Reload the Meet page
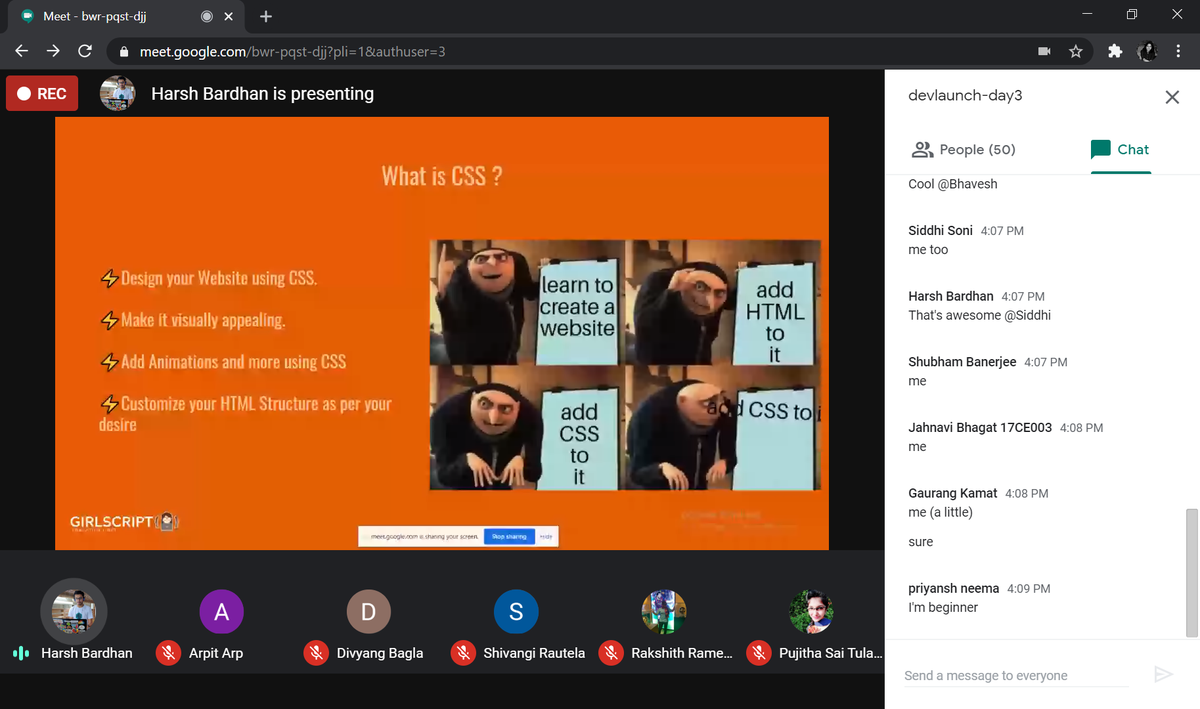 coord(85,51)
